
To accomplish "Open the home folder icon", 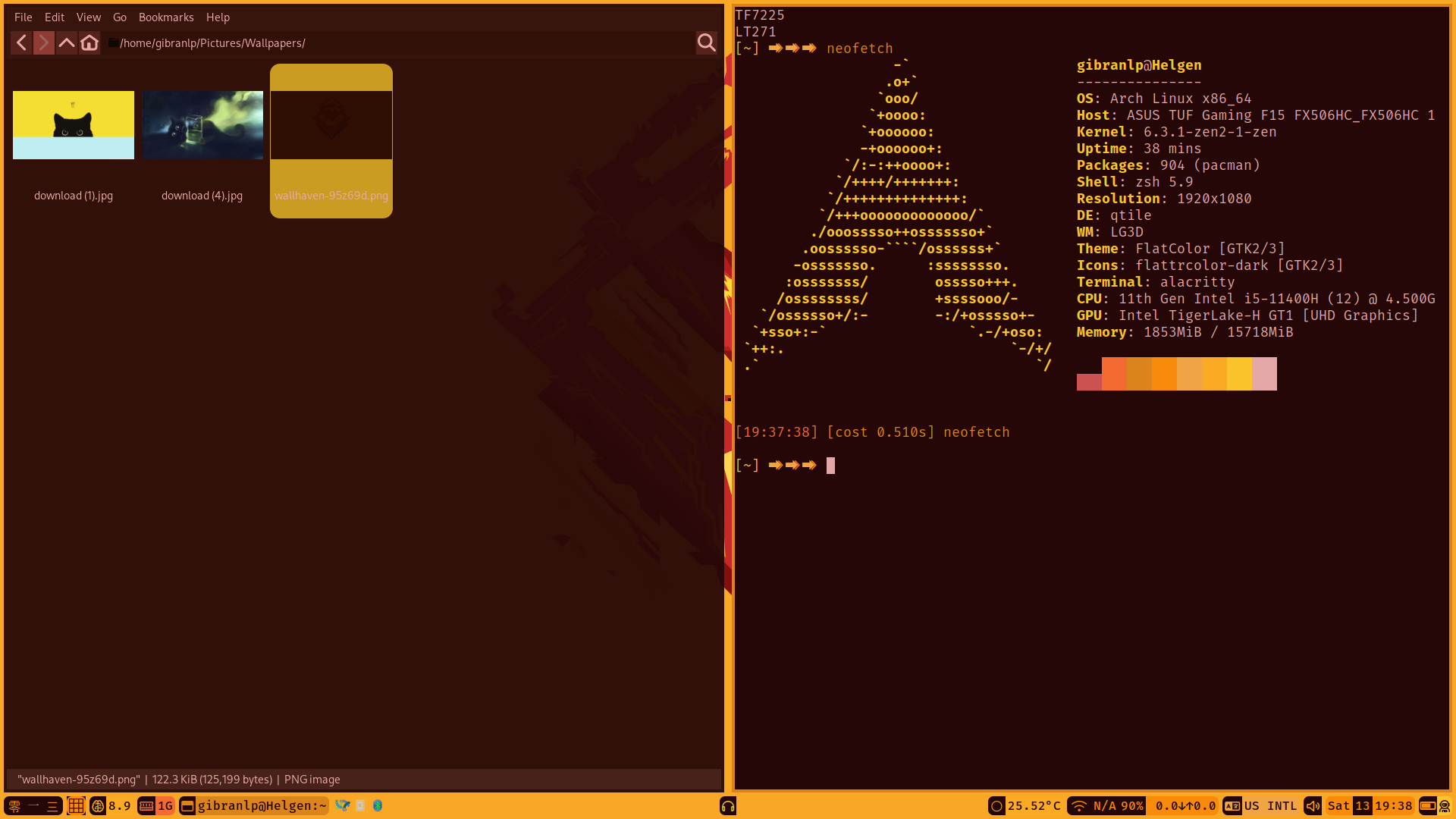I will click(x=89, y=43).
